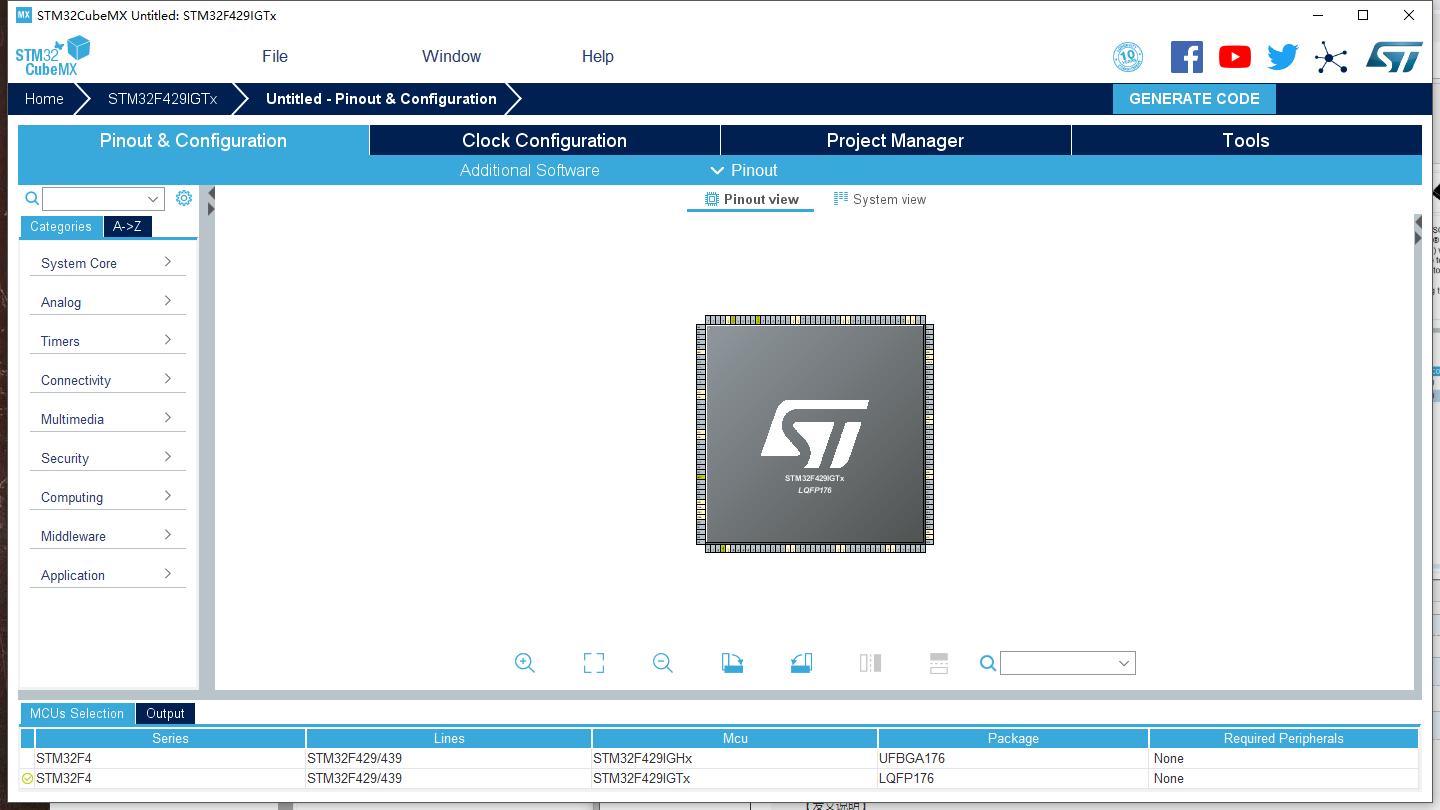
Task: Open the ST Twitter page icon
Action: pyautogui.click(x=1282, y=57)
